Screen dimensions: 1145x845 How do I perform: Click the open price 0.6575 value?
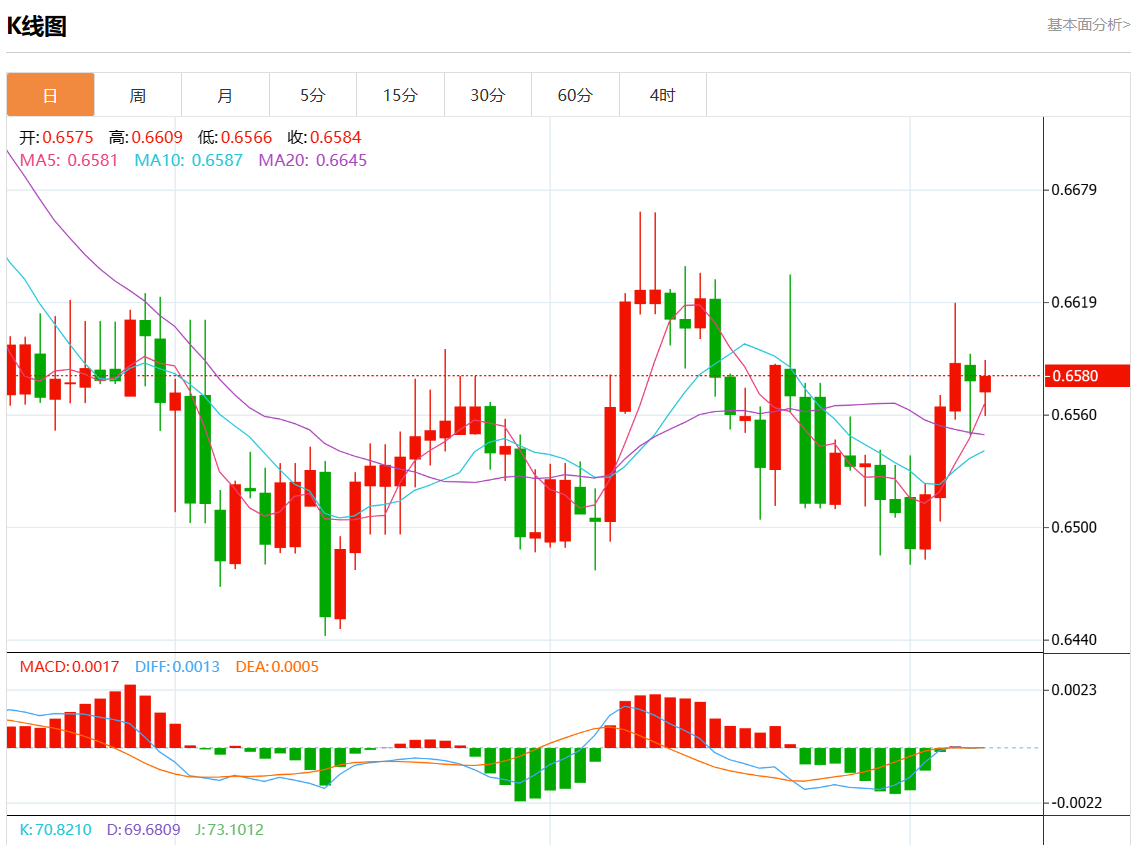[68, 137]
